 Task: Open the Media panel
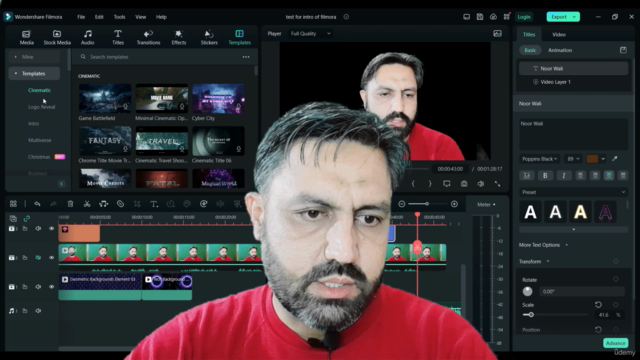(x=27, y=37)
